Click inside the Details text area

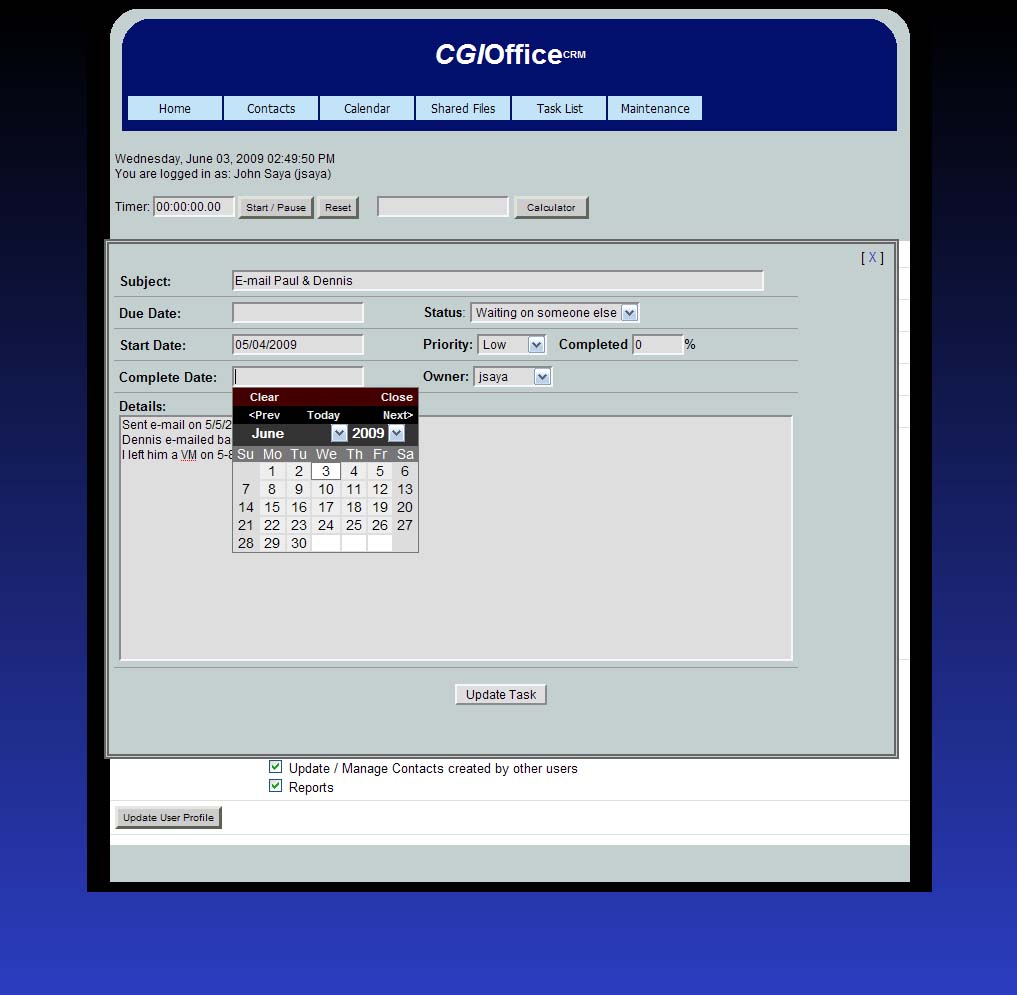456,538
